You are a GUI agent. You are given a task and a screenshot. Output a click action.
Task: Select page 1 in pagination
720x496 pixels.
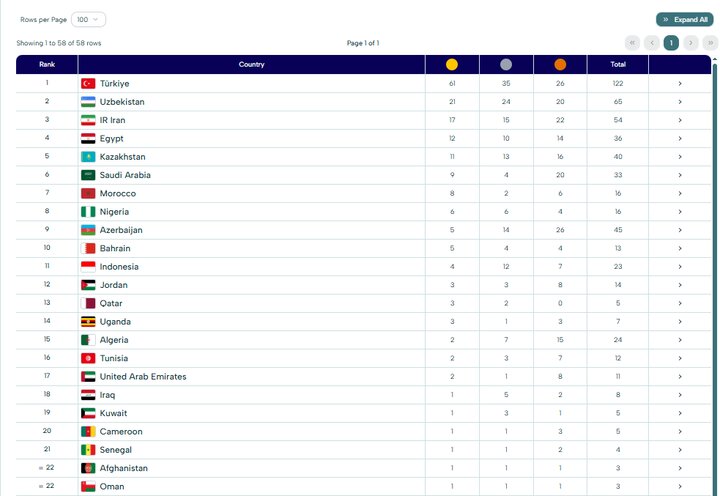click(671, 43)
